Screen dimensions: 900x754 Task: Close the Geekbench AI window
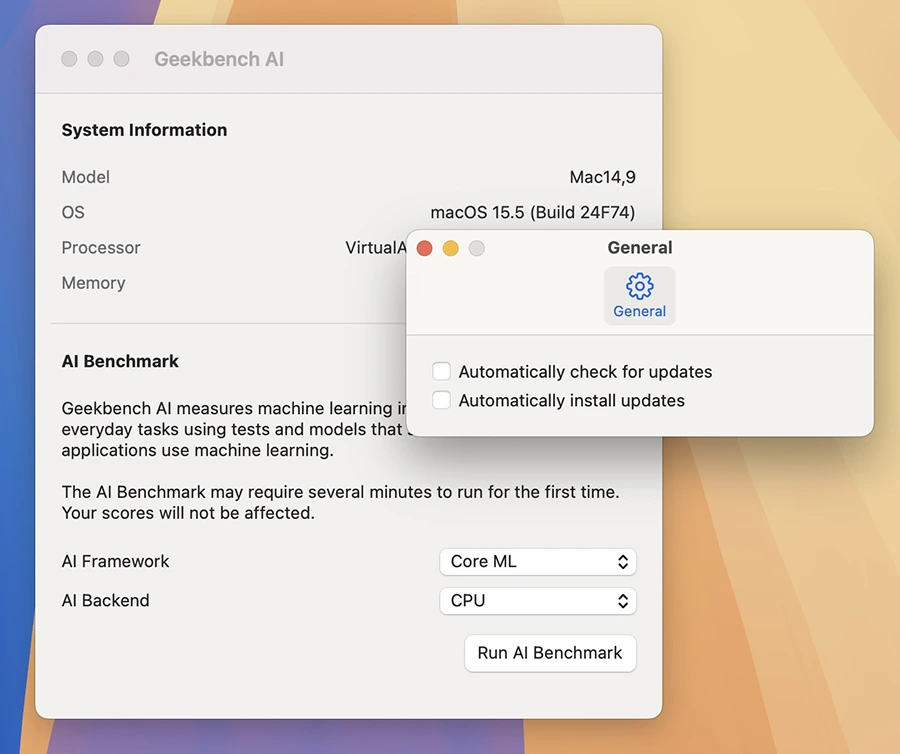tap(69, 59)
